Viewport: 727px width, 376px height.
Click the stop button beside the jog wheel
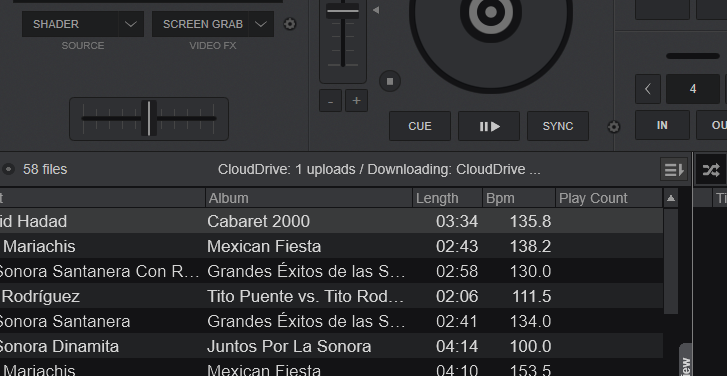(x=390, y=82)
